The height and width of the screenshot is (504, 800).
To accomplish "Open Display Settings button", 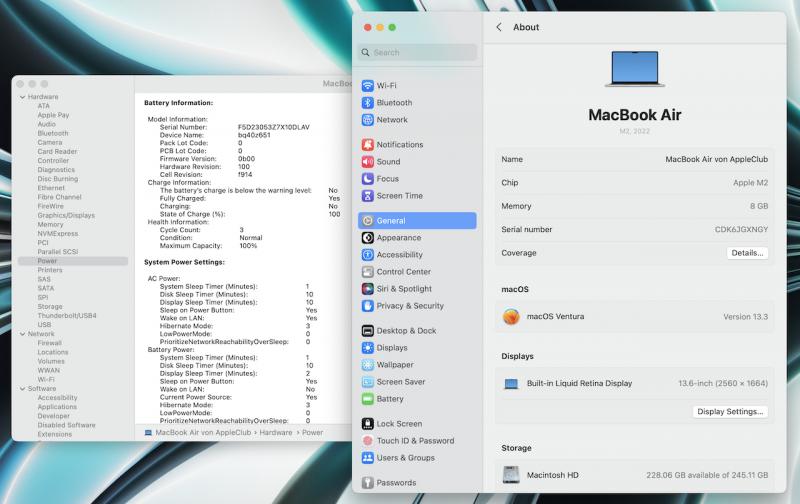I will [x=730, y=411].
